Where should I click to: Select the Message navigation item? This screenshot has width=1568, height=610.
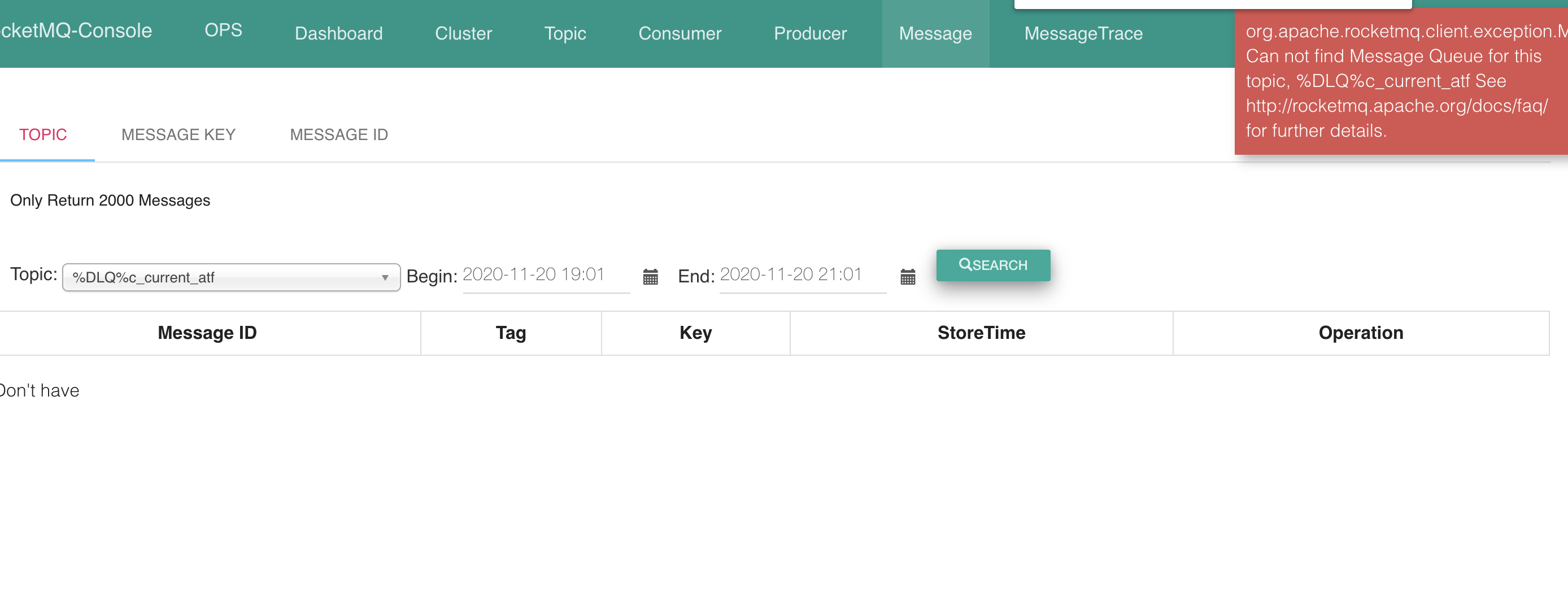[x=935, y=33]
